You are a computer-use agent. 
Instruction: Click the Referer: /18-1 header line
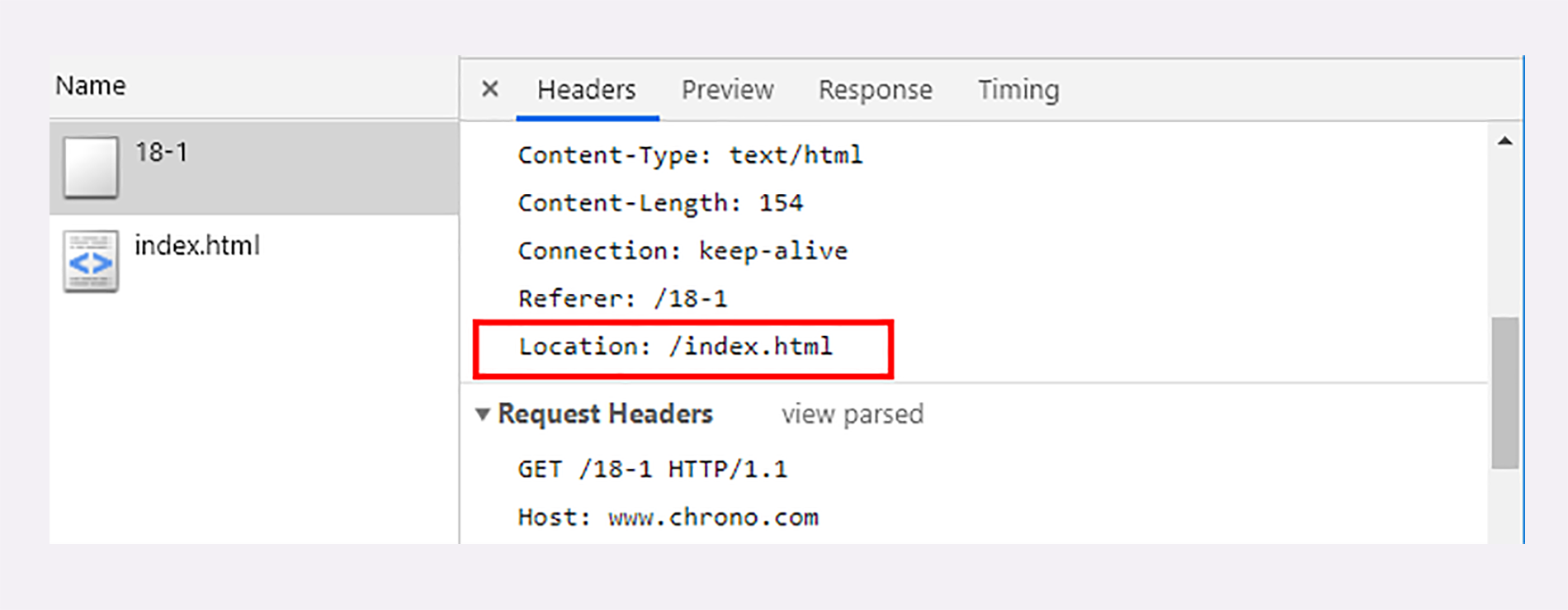[623, 299]
